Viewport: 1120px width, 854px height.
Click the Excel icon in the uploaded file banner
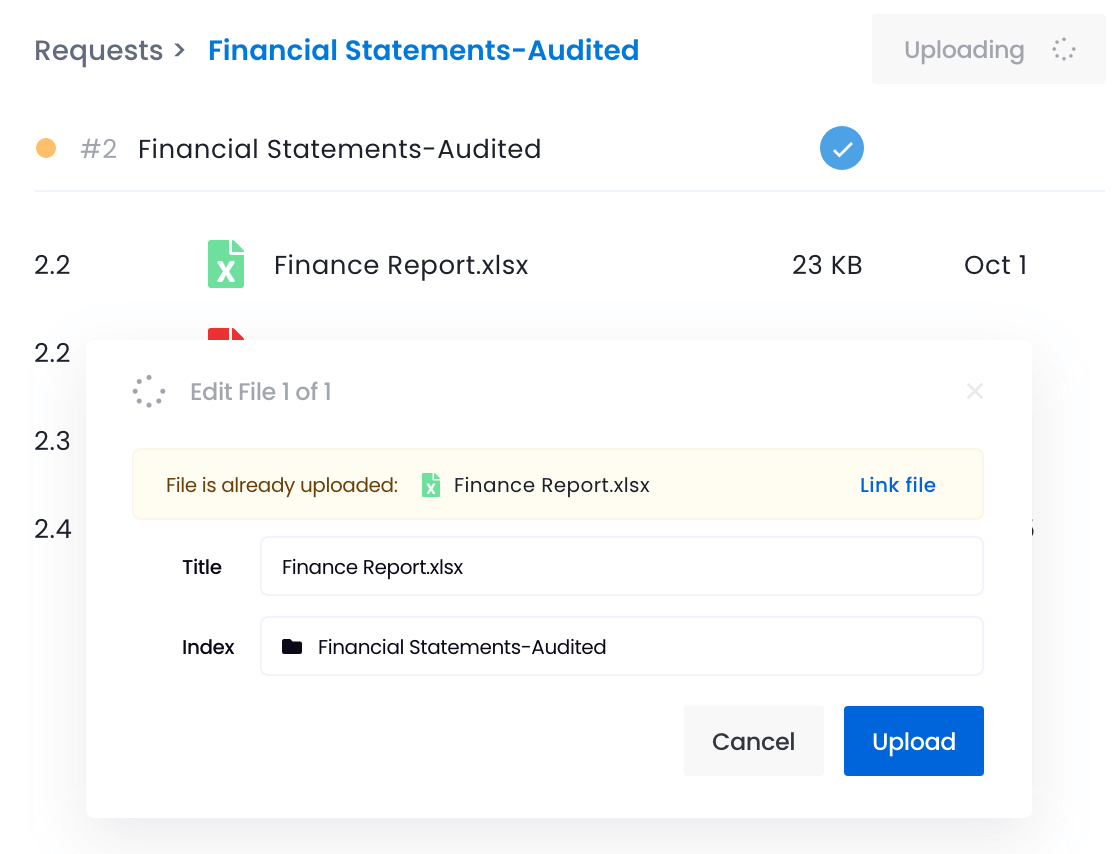431,485
